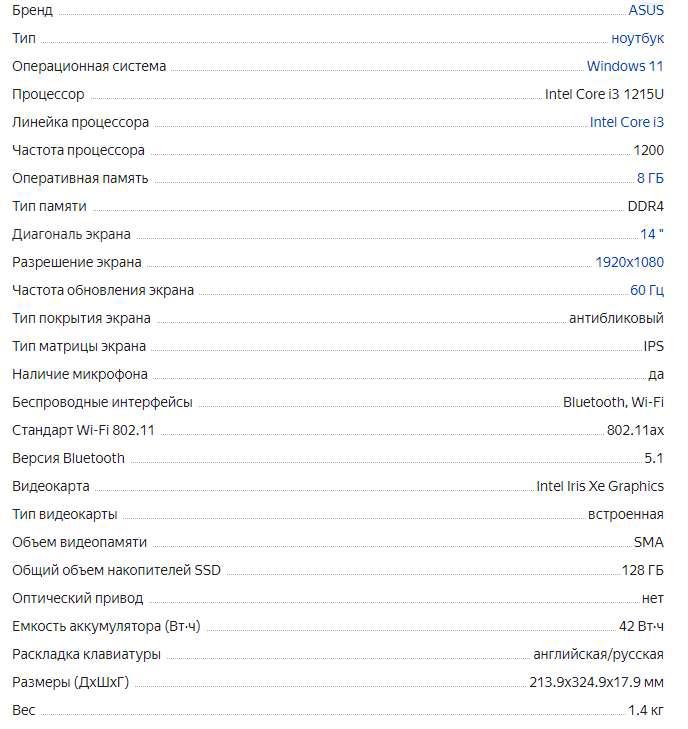Click the антибликовый screen coating value
688x729 pixels.
click(616, 318)
